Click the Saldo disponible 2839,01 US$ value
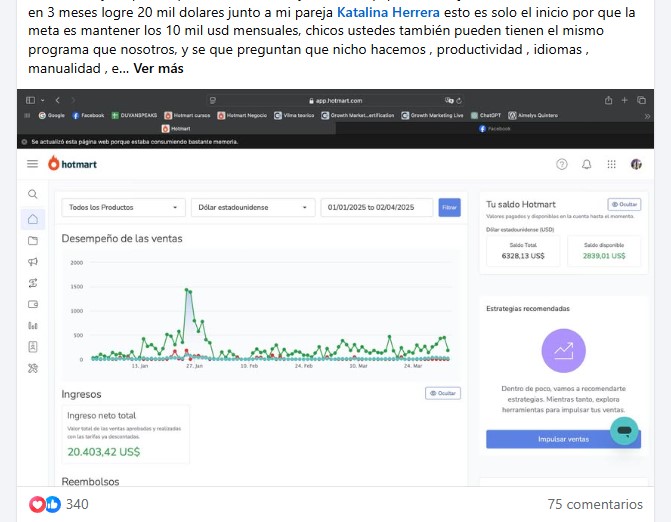 coord(604,256)
